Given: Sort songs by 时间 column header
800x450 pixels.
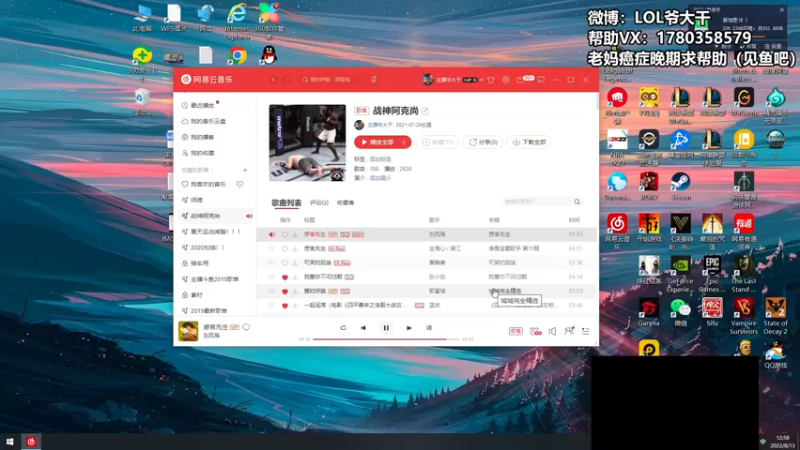Looking at the screenshot, I should pos(574,220).
